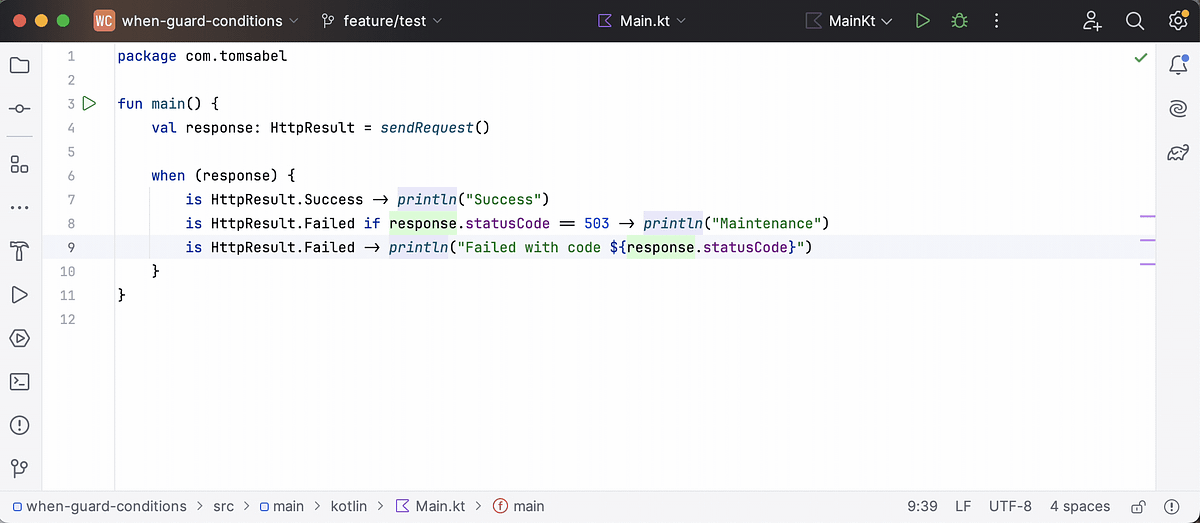Viewport: 1200px width, 523px height.
Task: Click the status bar warning circle icon
Action: pos(1171,507)
